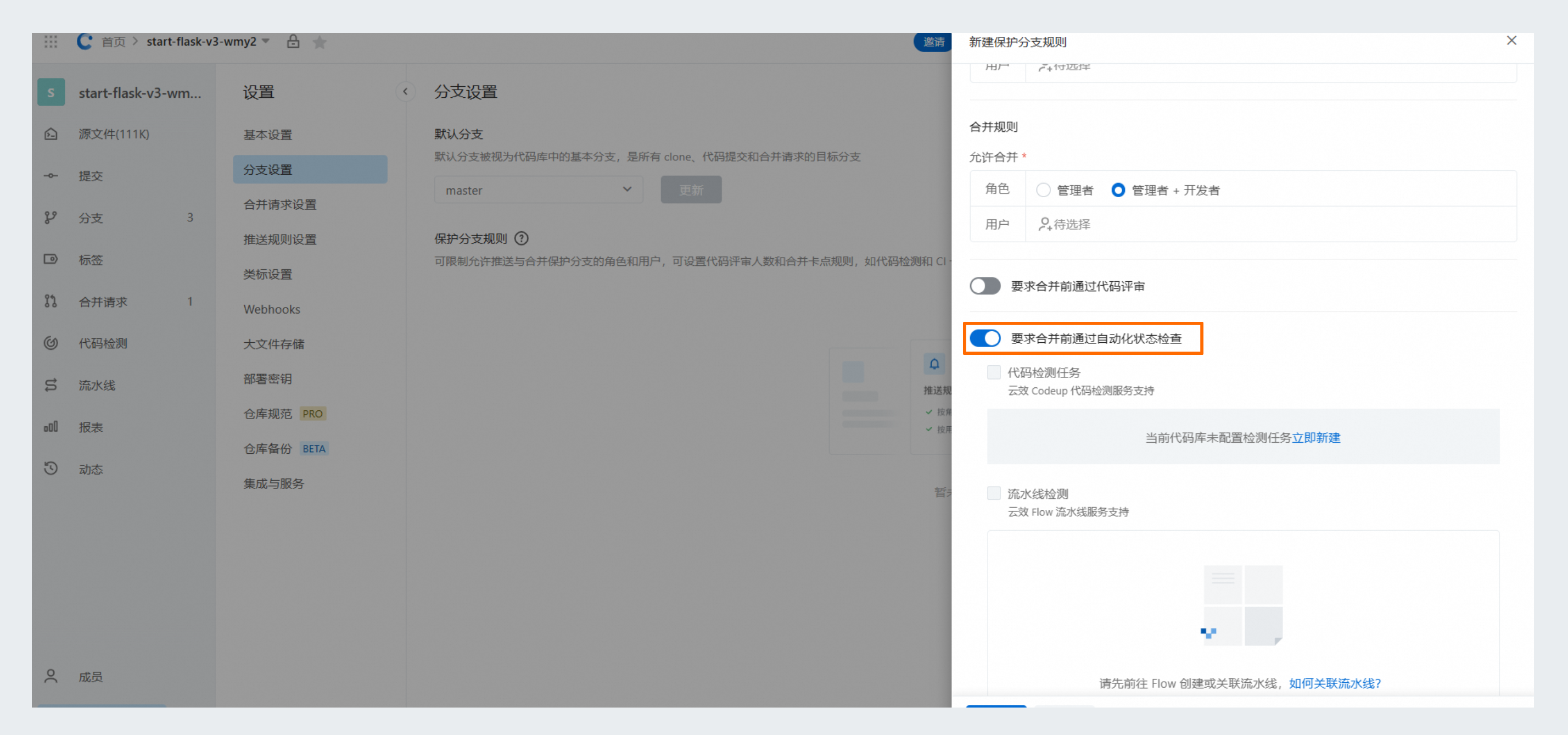Screen dimensions: 1568x735
Task: Open the master default branch dropdown
Action: pos(539,190)
